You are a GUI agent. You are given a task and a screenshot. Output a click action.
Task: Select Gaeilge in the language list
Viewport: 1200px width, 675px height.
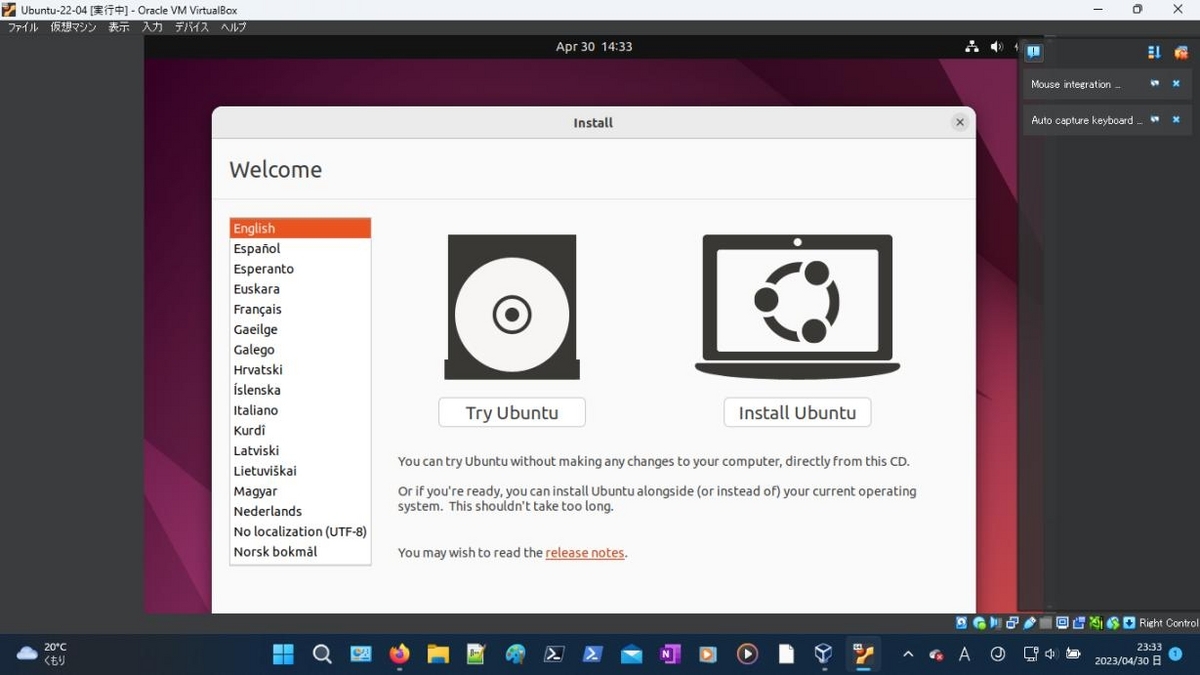tap(300, 329)
